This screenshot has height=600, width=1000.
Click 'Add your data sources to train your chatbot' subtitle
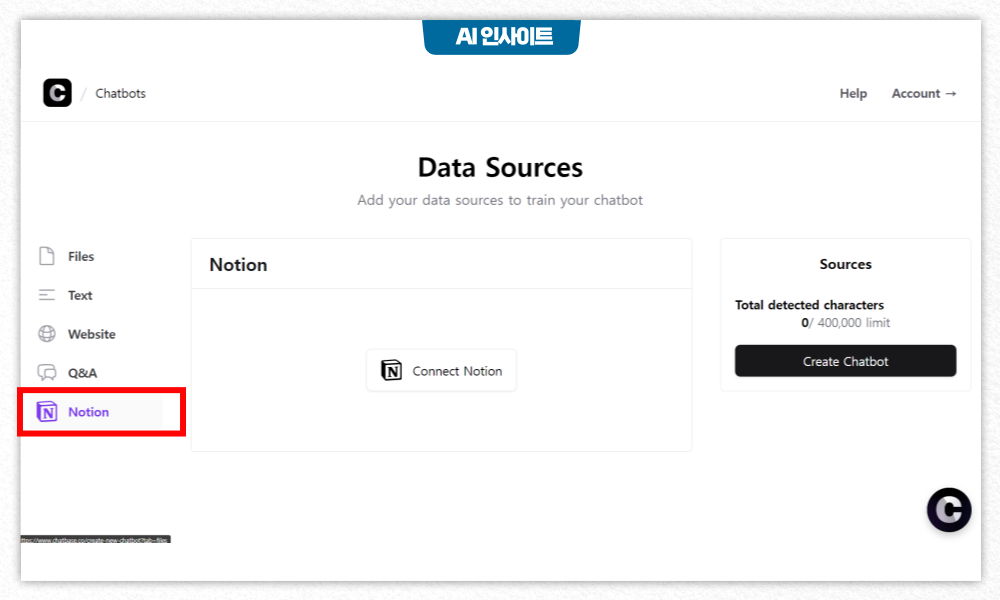[x=500, y=200]
